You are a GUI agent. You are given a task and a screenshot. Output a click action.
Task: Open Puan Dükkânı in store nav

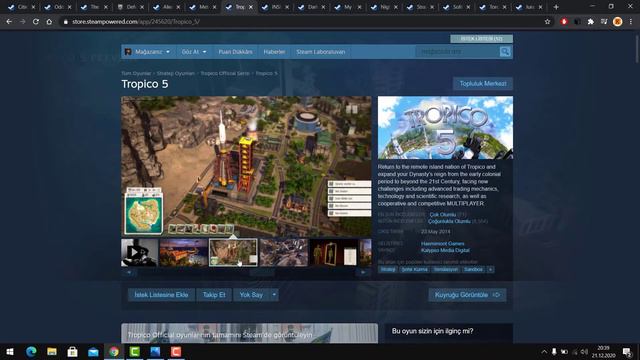(x=235, y=52)
